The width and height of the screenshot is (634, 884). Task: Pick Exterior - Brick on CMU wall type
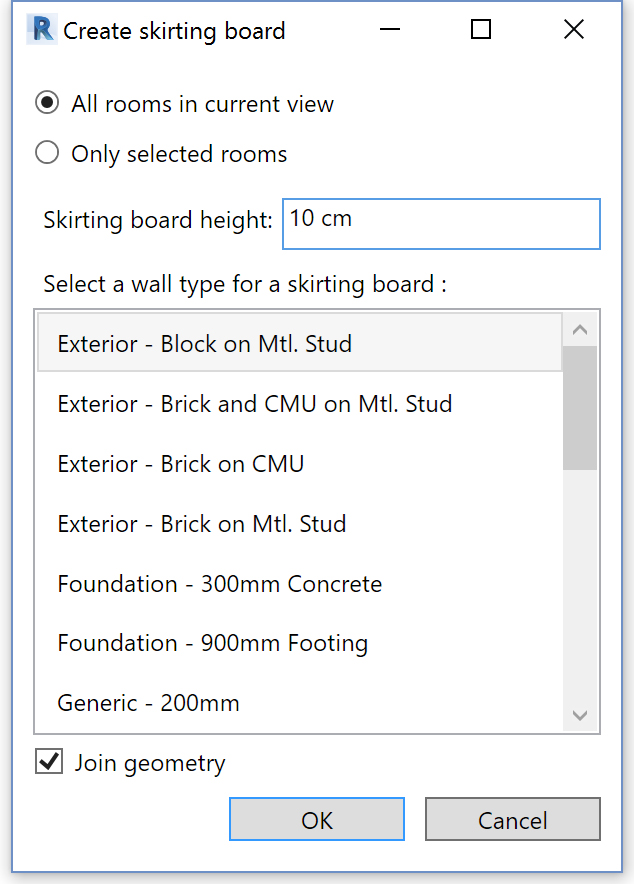pos(299,464)
